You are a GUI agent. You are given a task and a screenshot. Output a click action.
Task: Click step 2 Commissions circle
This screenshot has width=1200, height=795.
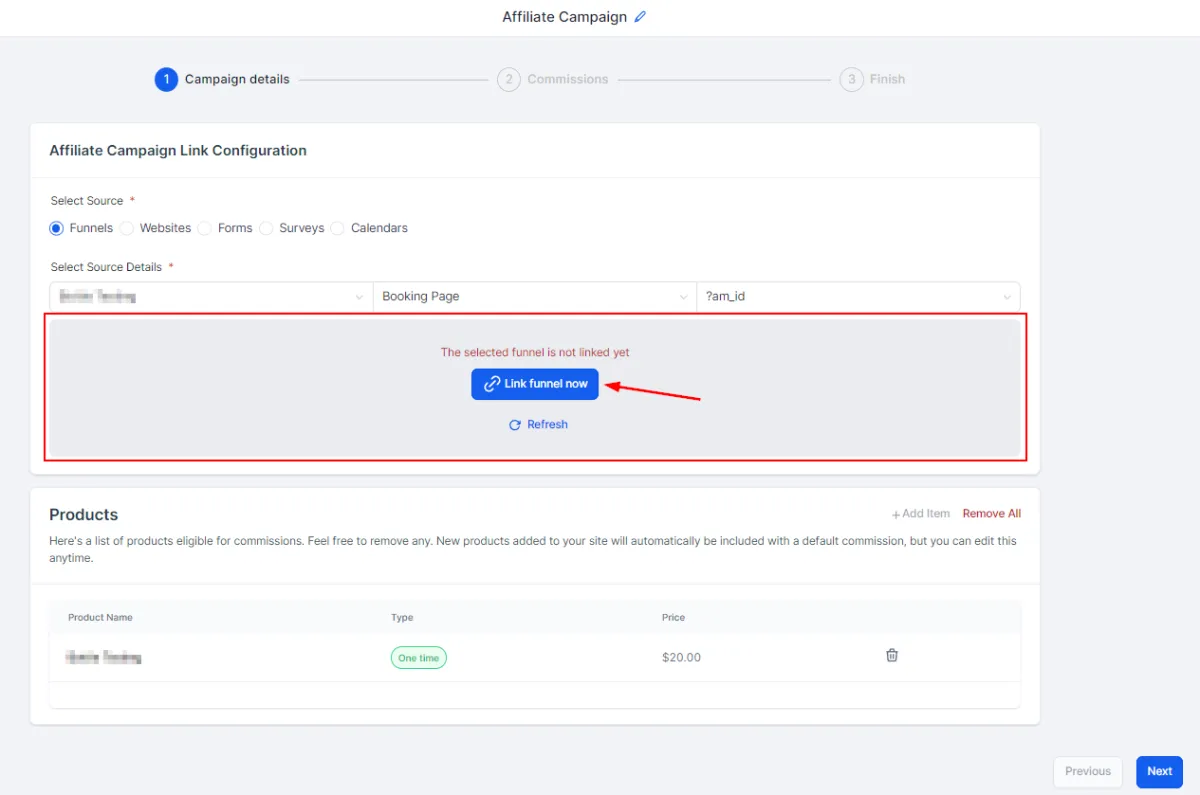[x=509, y=79]
